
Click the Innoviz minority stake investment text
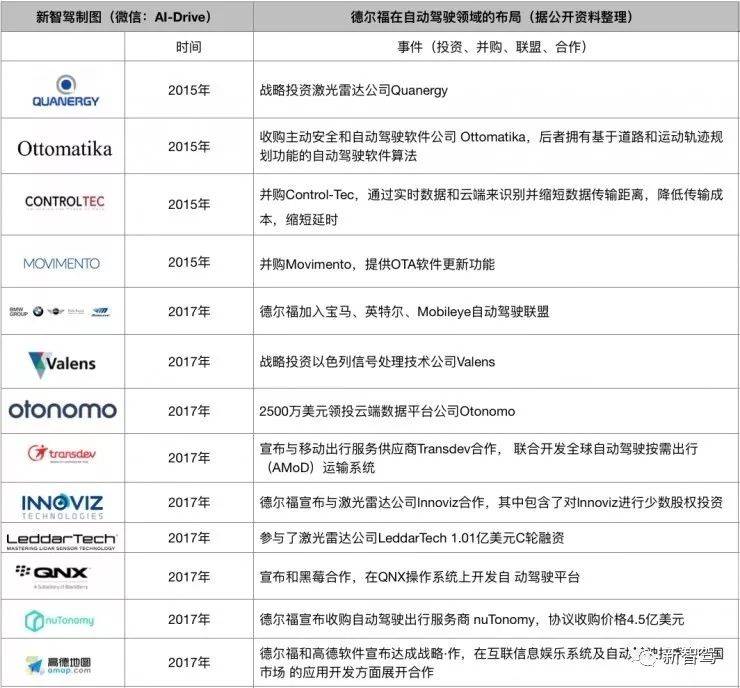[x=491, y=502]
